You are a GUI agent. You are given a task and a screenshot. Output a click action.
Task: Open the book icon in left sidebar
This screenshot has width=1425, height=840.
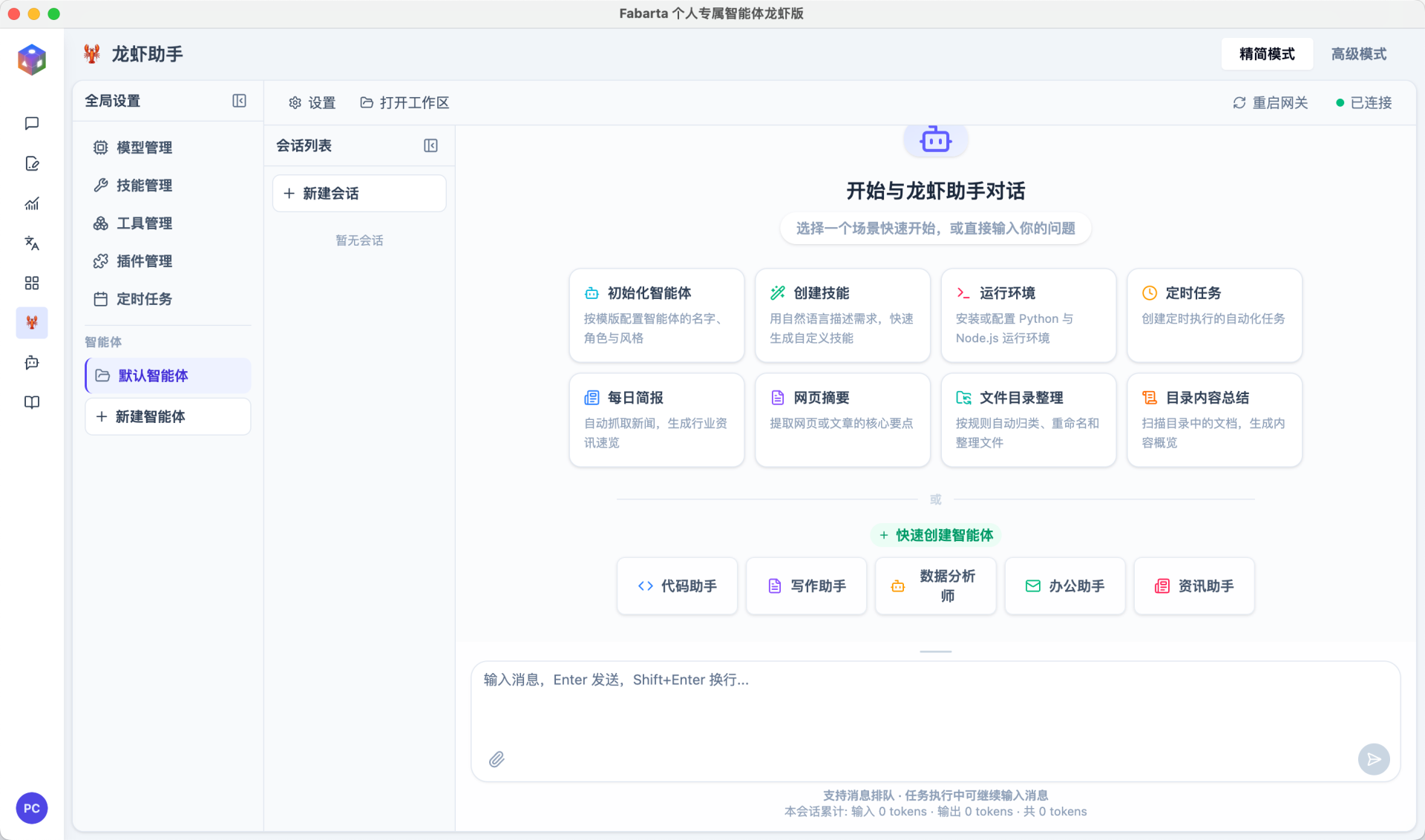[32, 402]
